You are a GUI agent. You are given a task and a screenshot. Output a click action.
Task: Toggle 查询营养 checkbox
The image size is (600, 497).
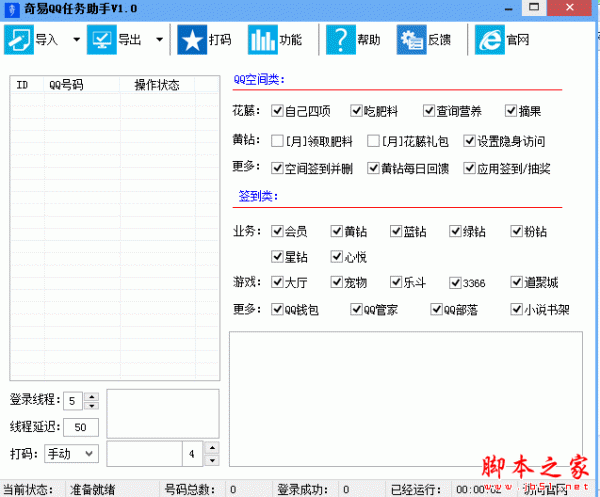tap(429, 111)
